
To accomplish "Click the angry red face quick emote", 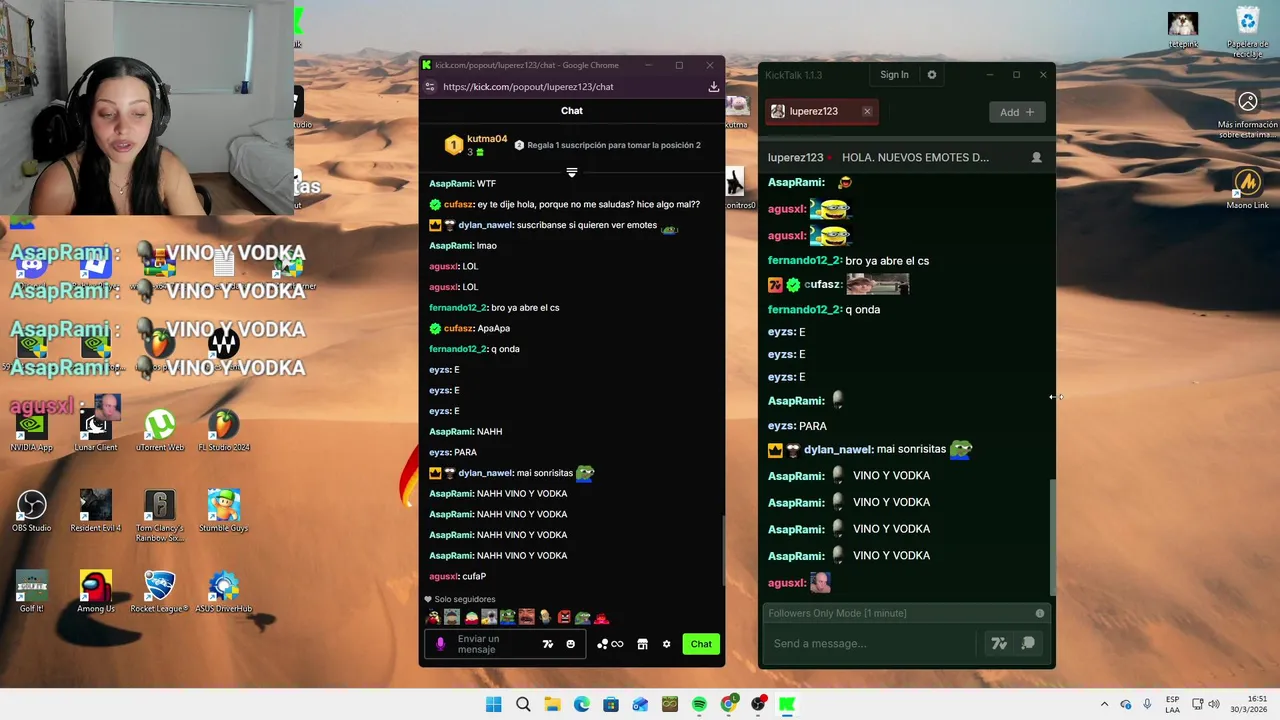I will tap(564, 617).
